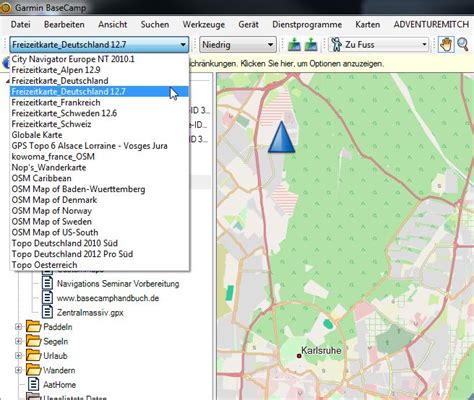Open the Niedrig detail level dropdown
The height and width of the screenshot is (400, 474).
pos(238,45)
